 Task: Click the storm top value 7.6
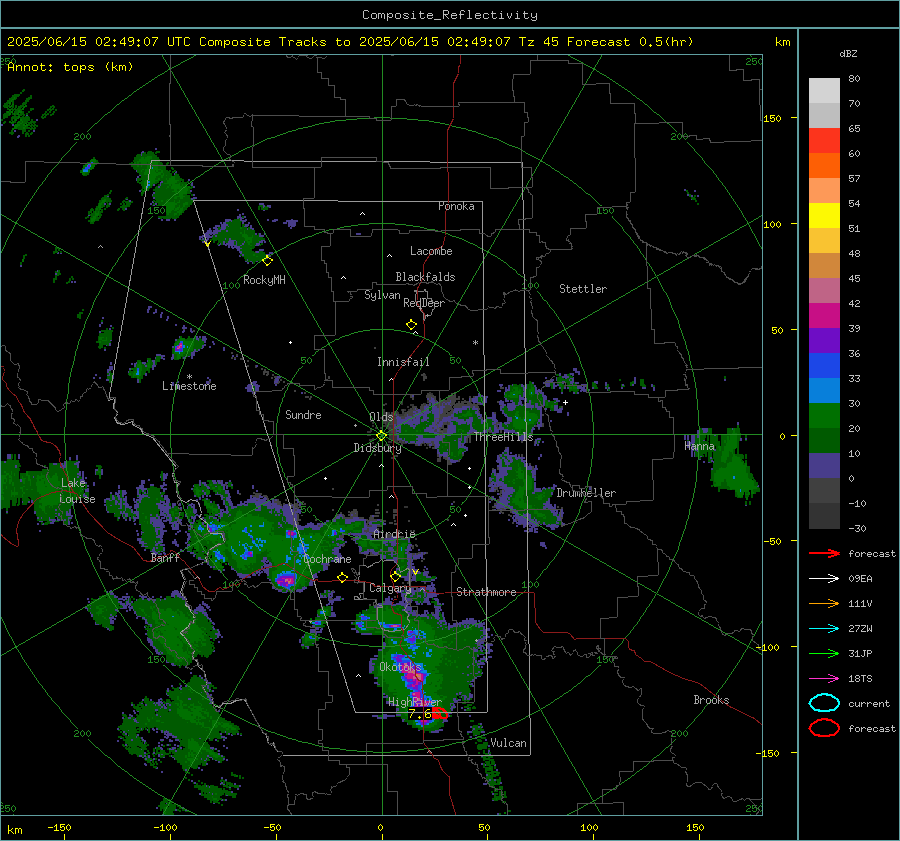tap(420, 714)
